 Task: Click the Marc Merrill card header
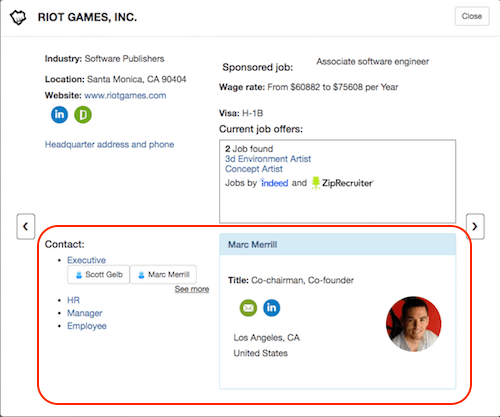pyautogui.click(x=337, y=245)
